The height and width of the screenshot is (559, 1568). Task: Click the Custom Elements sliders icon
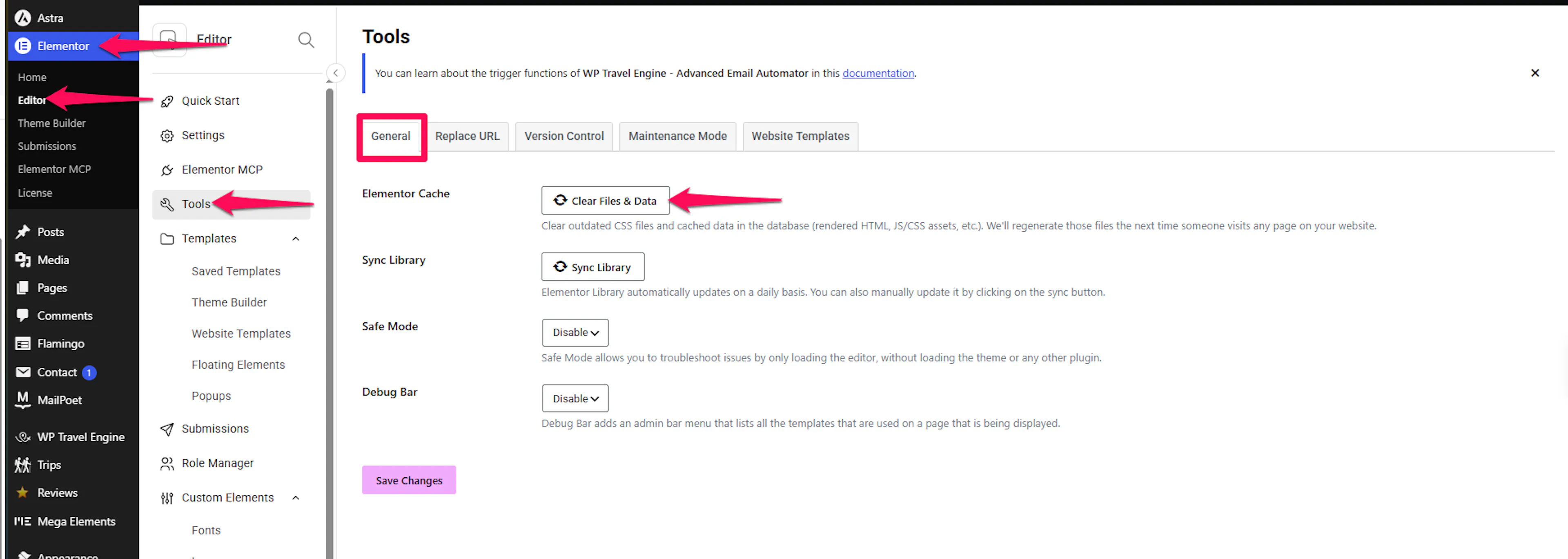pos(167,499)
